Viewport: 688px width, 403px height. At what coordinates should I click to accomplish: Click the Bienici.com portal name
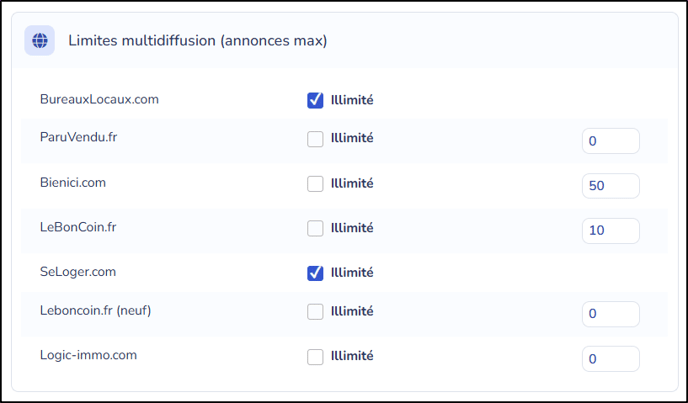(73, 182)
